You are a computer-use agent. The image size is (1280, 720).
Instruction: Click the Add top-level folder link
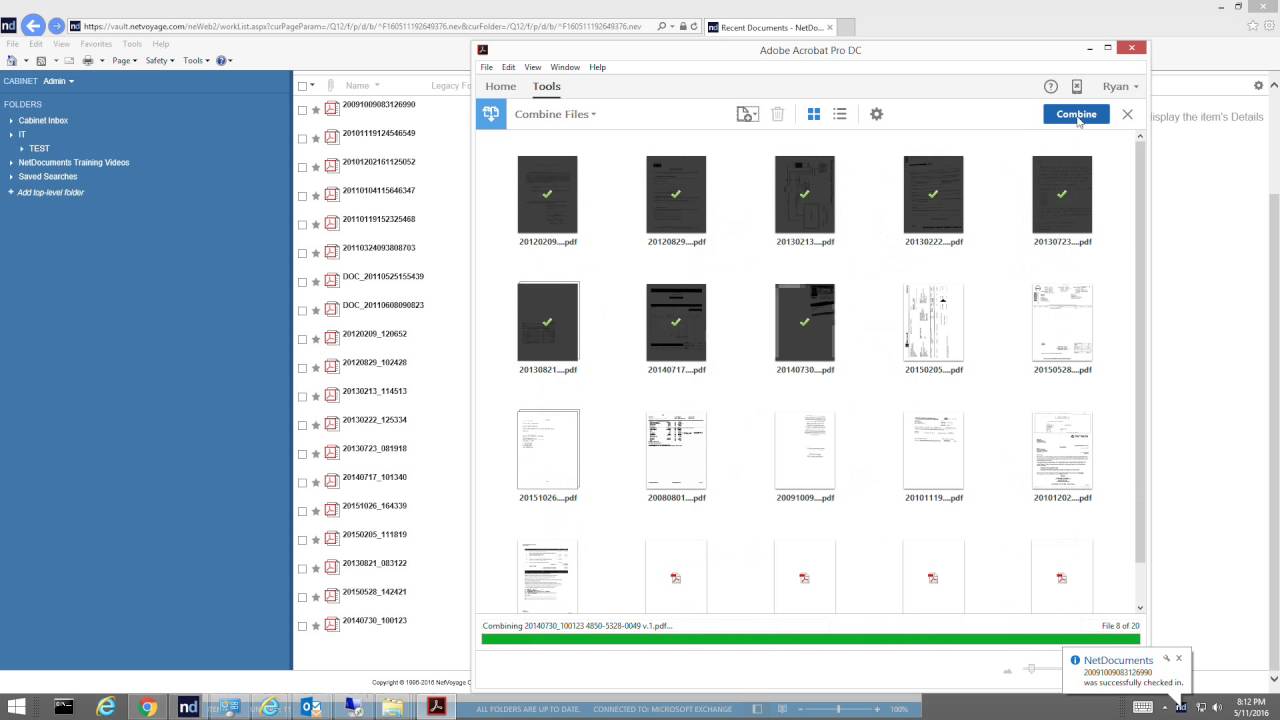tap(51, 192)
